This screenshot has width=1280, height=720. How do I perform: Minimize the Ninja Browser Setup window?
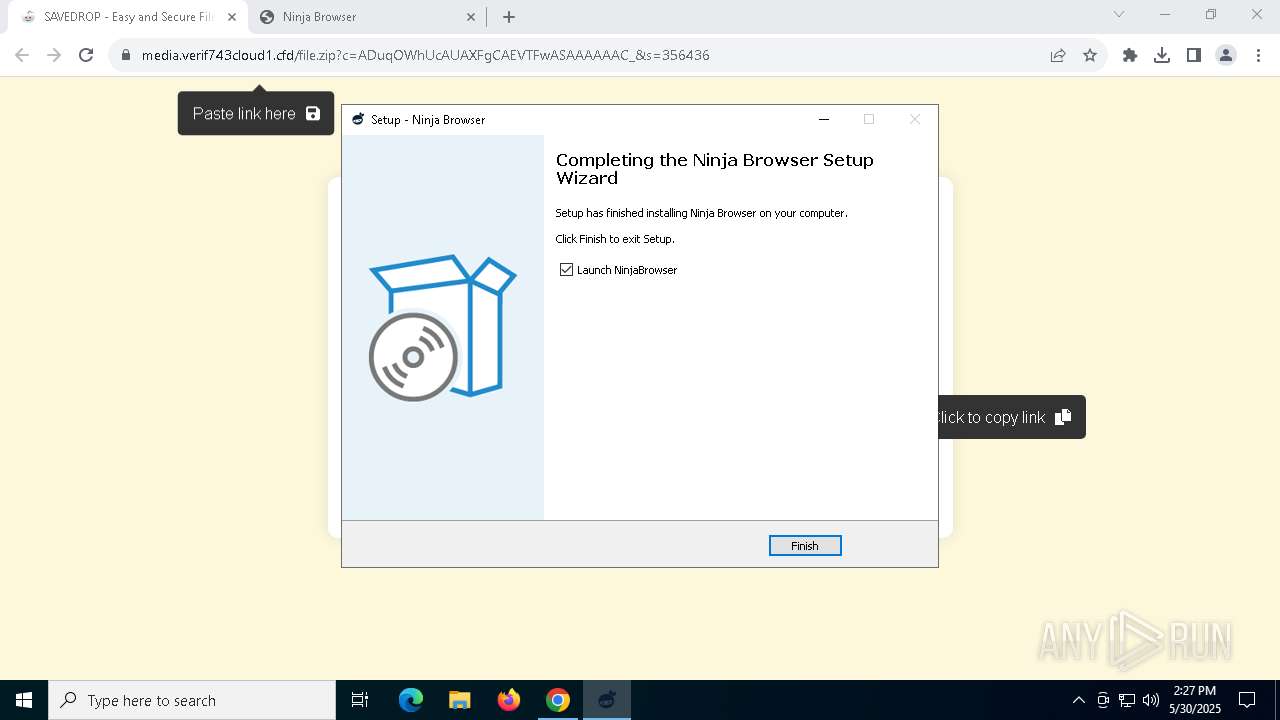tap(824, 119)
